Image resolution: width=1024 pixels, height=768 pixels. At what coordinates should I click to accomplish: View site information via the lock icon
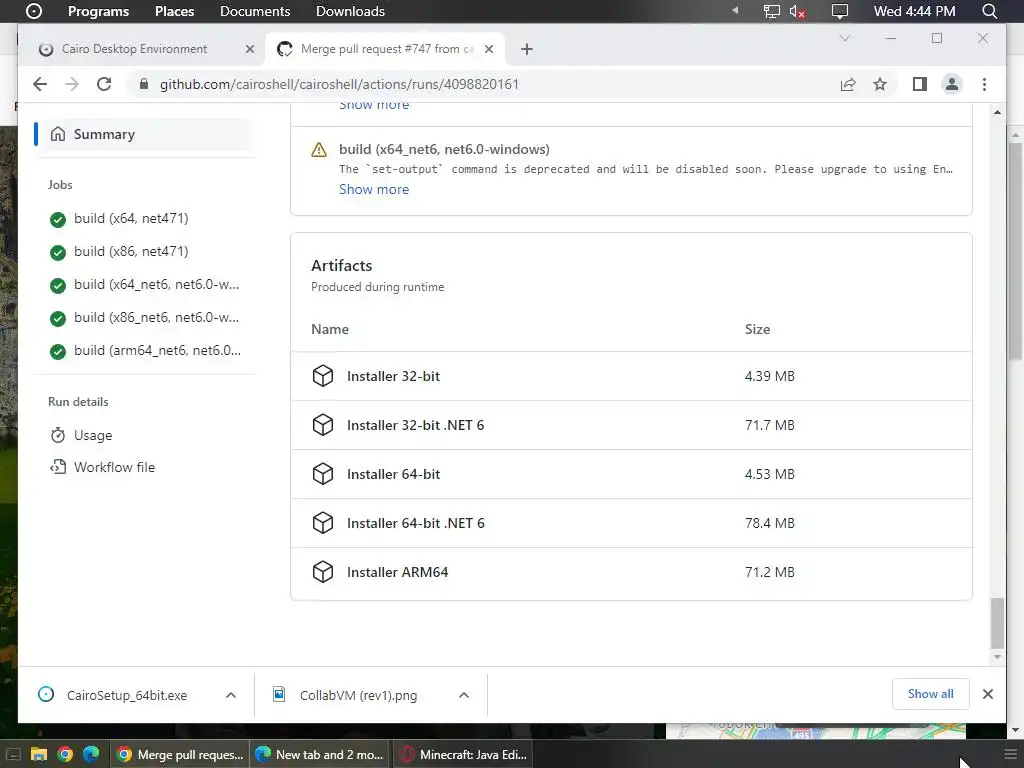[x=144, y=84]
